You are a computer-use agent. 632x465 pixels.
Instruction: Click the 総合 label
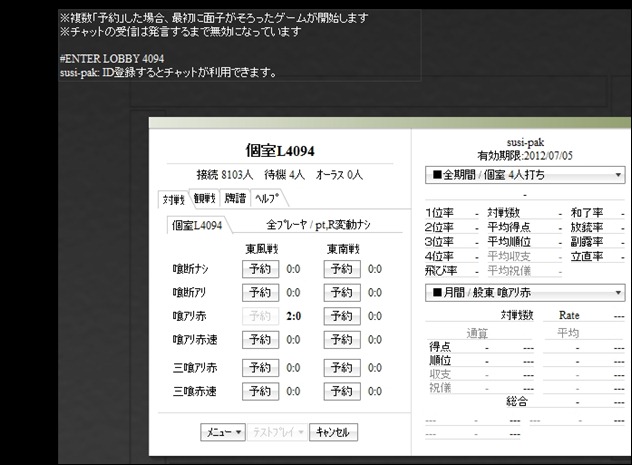coord(517,401)
